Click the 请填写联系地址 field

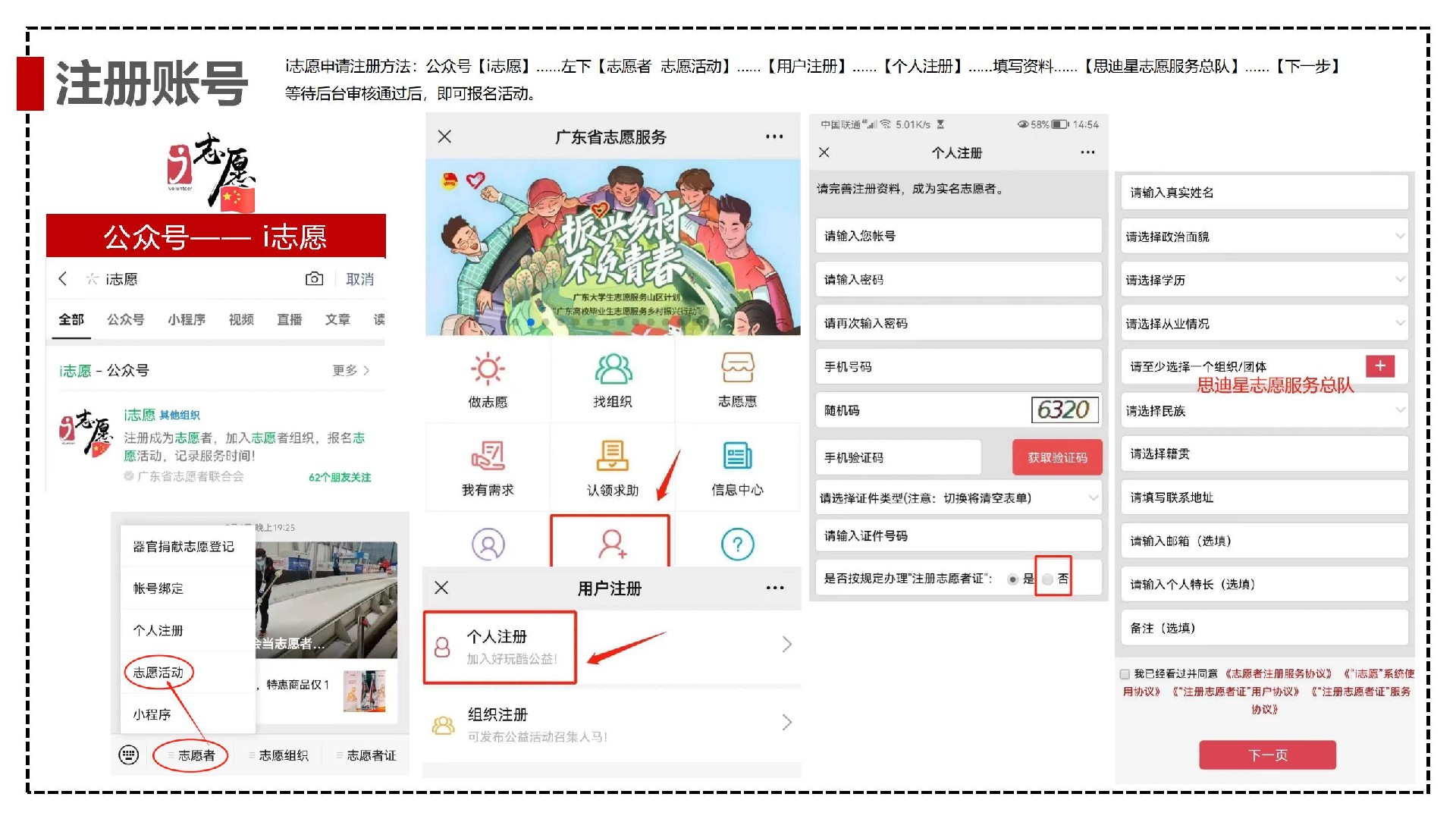tap(1264, 497)
